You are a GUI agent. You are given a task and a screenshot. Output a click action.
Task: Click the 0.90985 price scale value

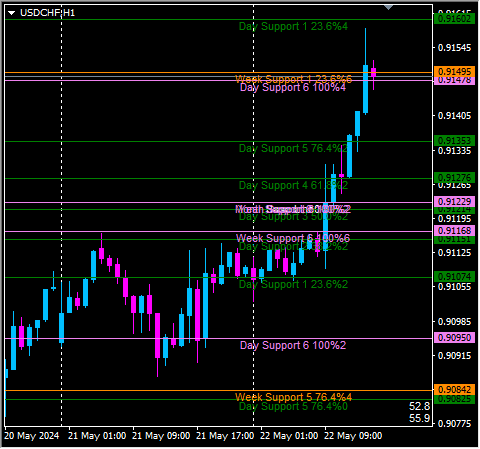(455, 322)
